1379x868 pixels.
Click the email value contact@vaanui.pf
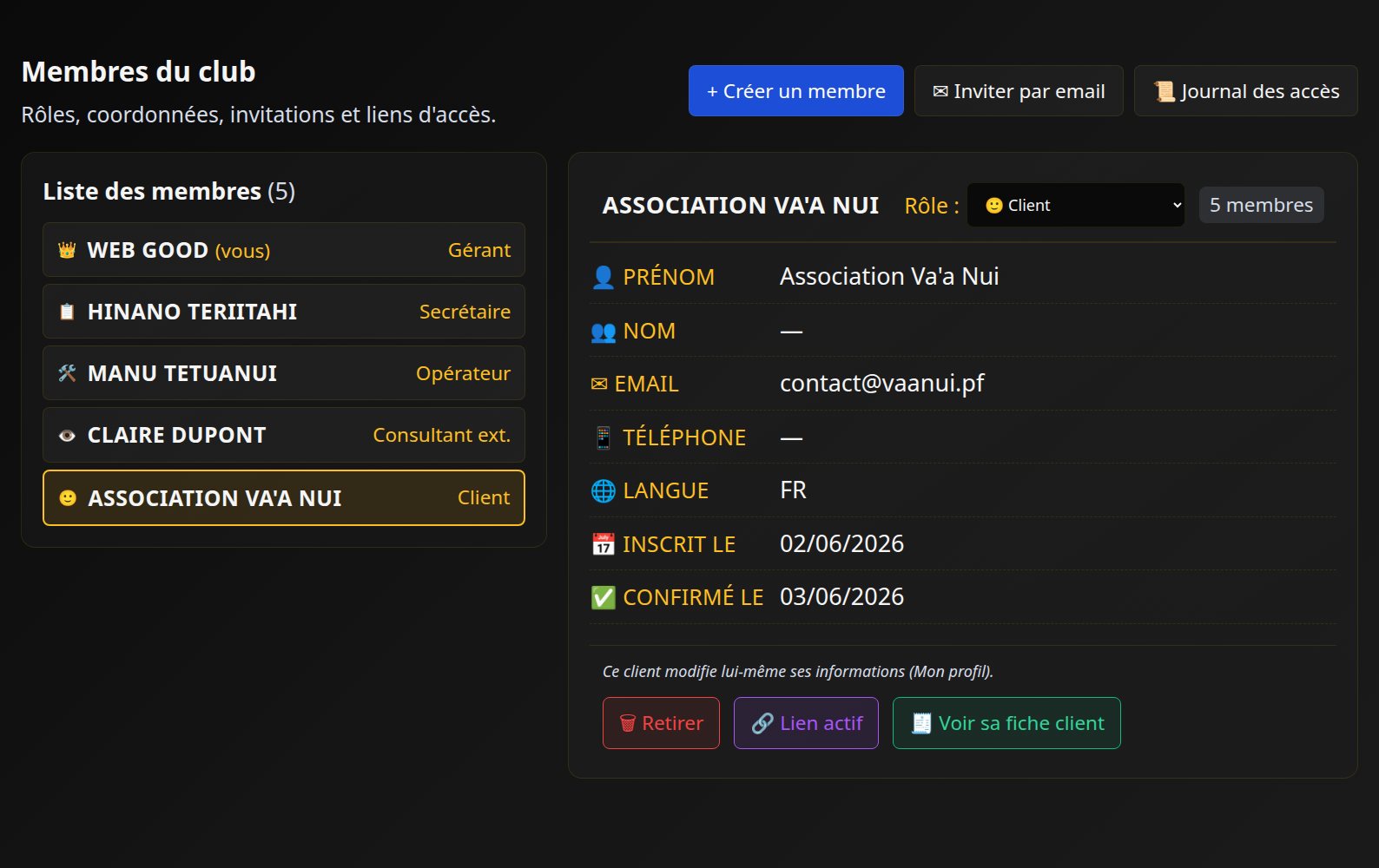pyautogui.click(x=882, y=384)
